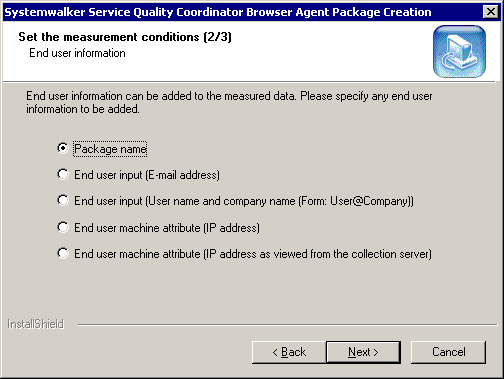Cancel the package creation wizard
This screenshot has height=379, width=504.
[448, 352]
